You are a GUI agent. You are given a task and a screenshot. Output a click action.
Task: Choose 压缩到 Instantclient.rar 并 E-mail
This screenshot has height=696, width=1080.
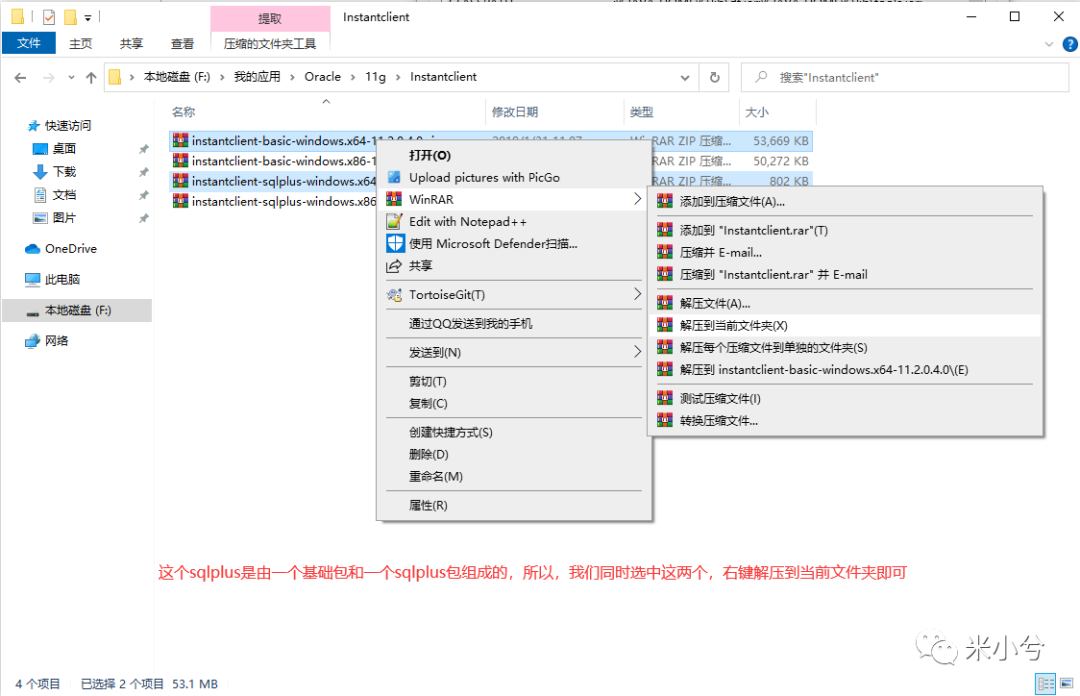click(x=845, y=274)
